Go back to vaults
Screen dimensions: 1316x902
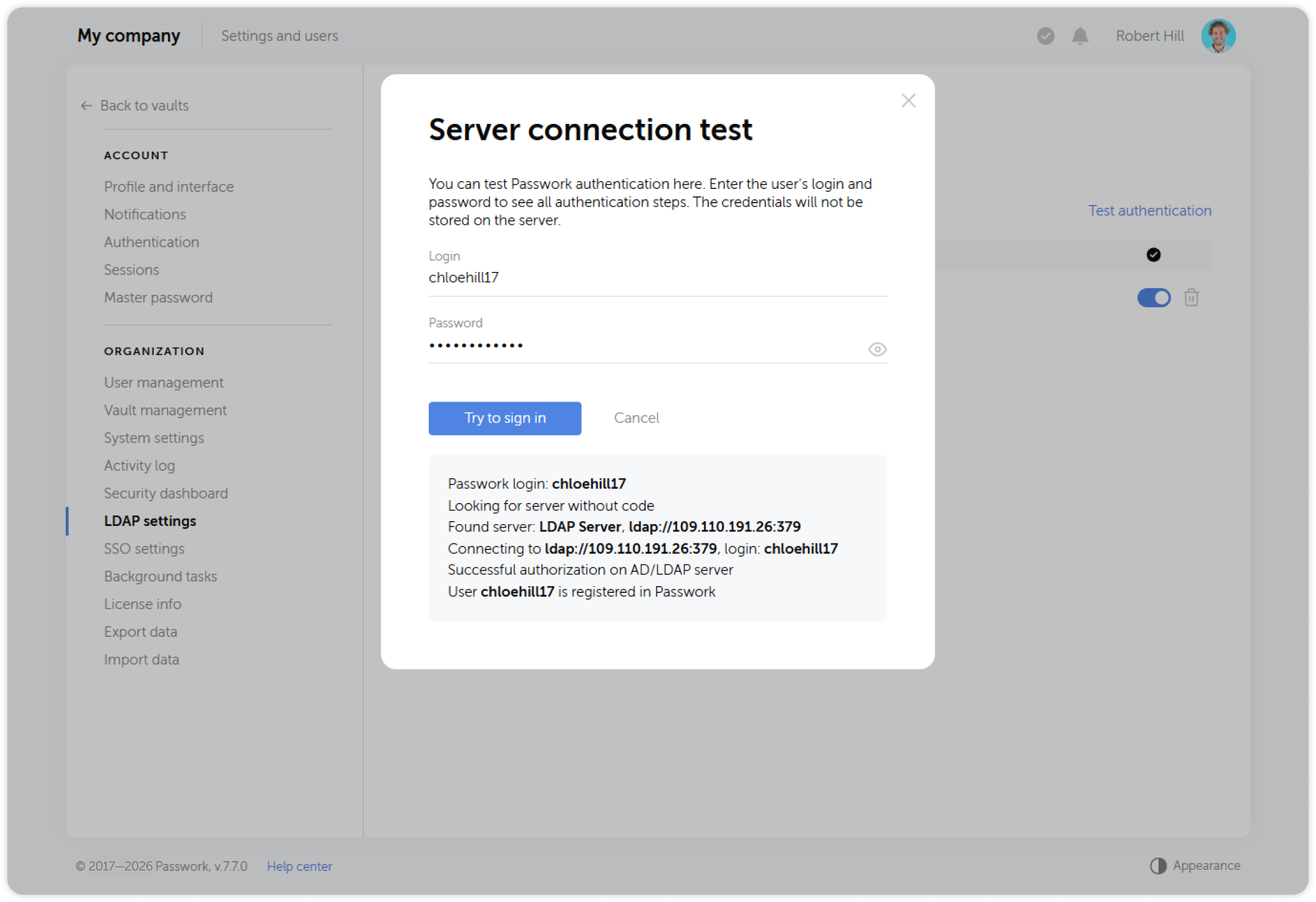[135, 106]
